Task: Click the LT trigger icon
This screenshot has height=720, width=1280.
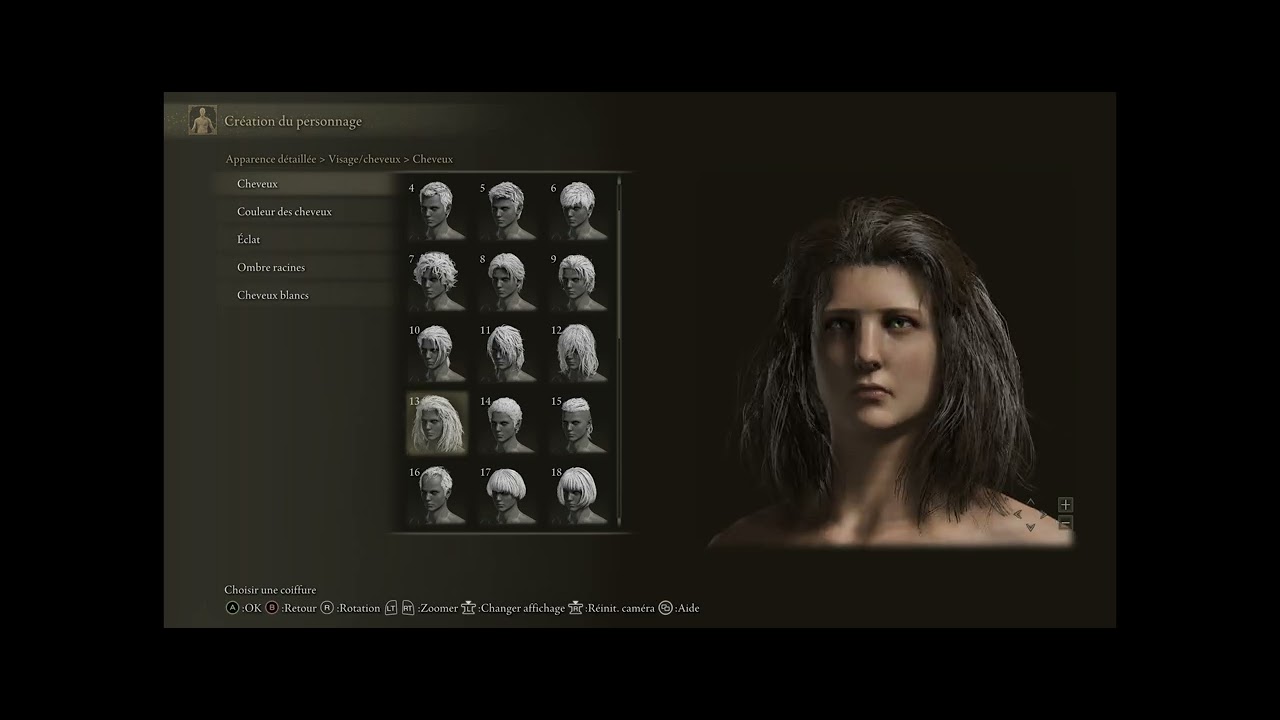Action: [391, 608]
